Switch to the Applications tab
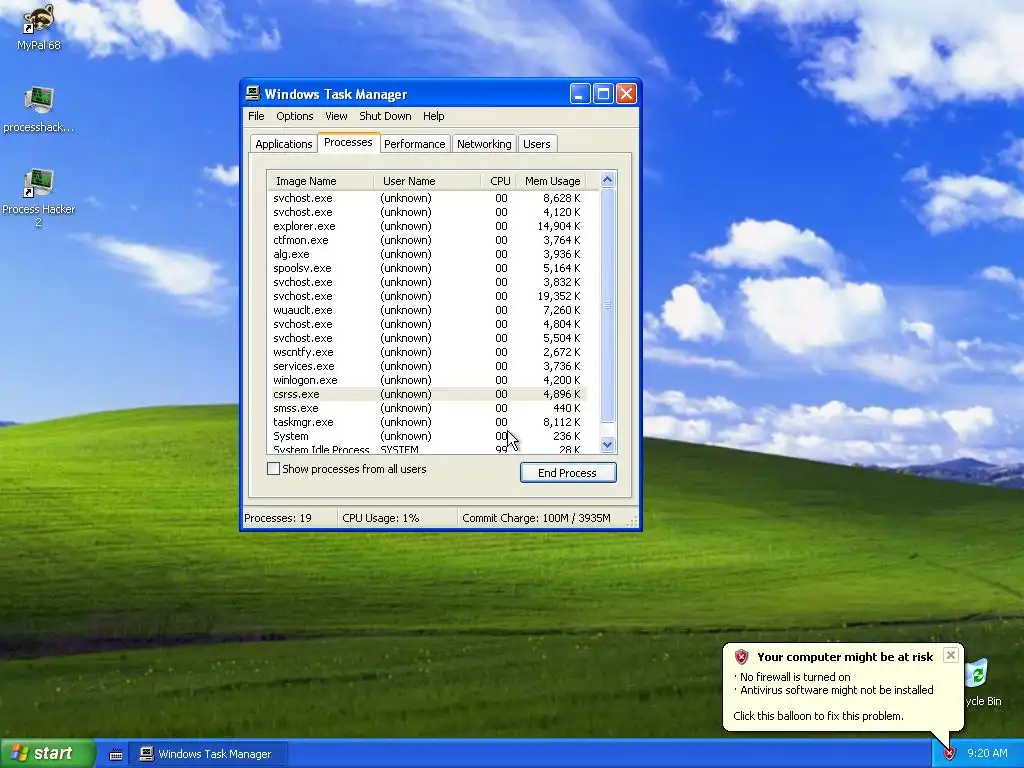 point(283,144)
